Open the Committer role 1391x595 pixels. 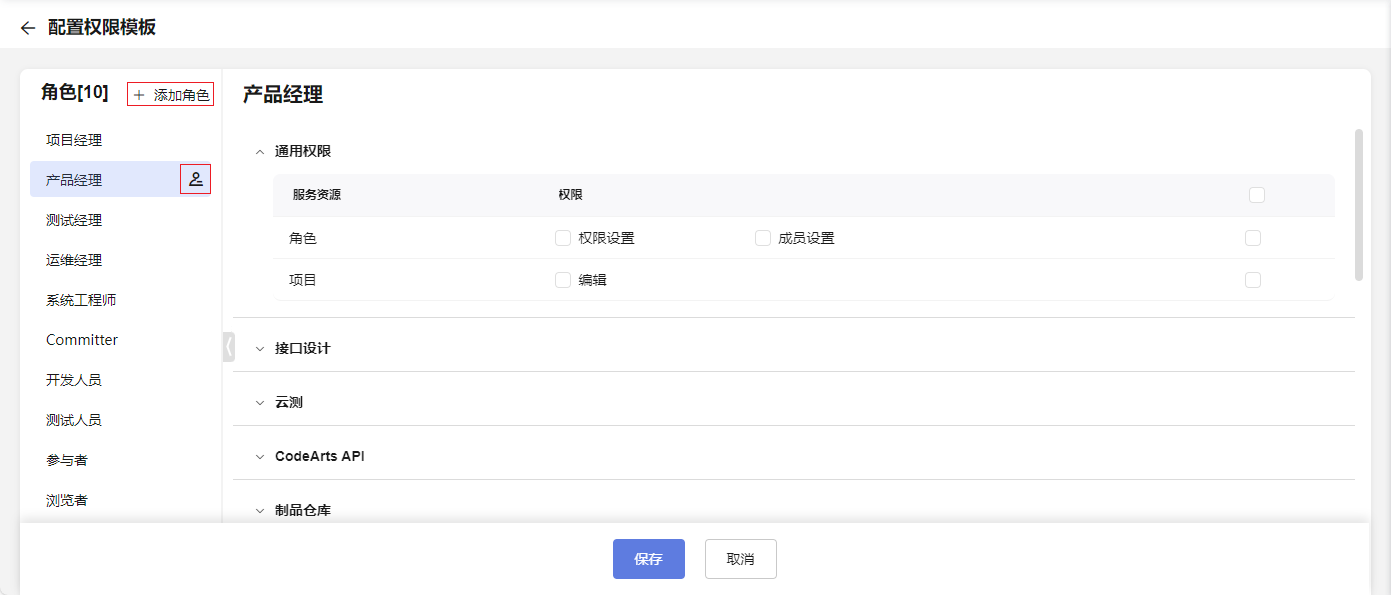click(x=82, y=340)
